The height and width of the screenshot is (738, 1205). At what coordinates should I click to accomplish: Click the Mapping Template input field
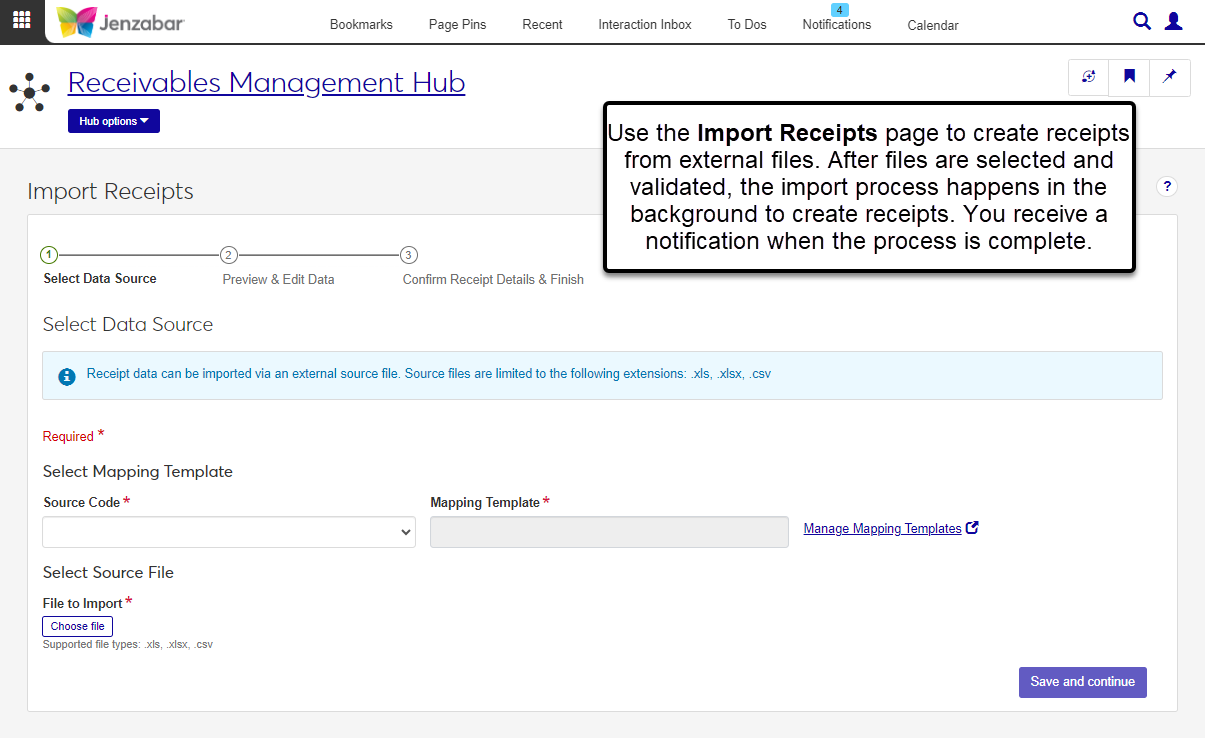click(x=609, y=532)
